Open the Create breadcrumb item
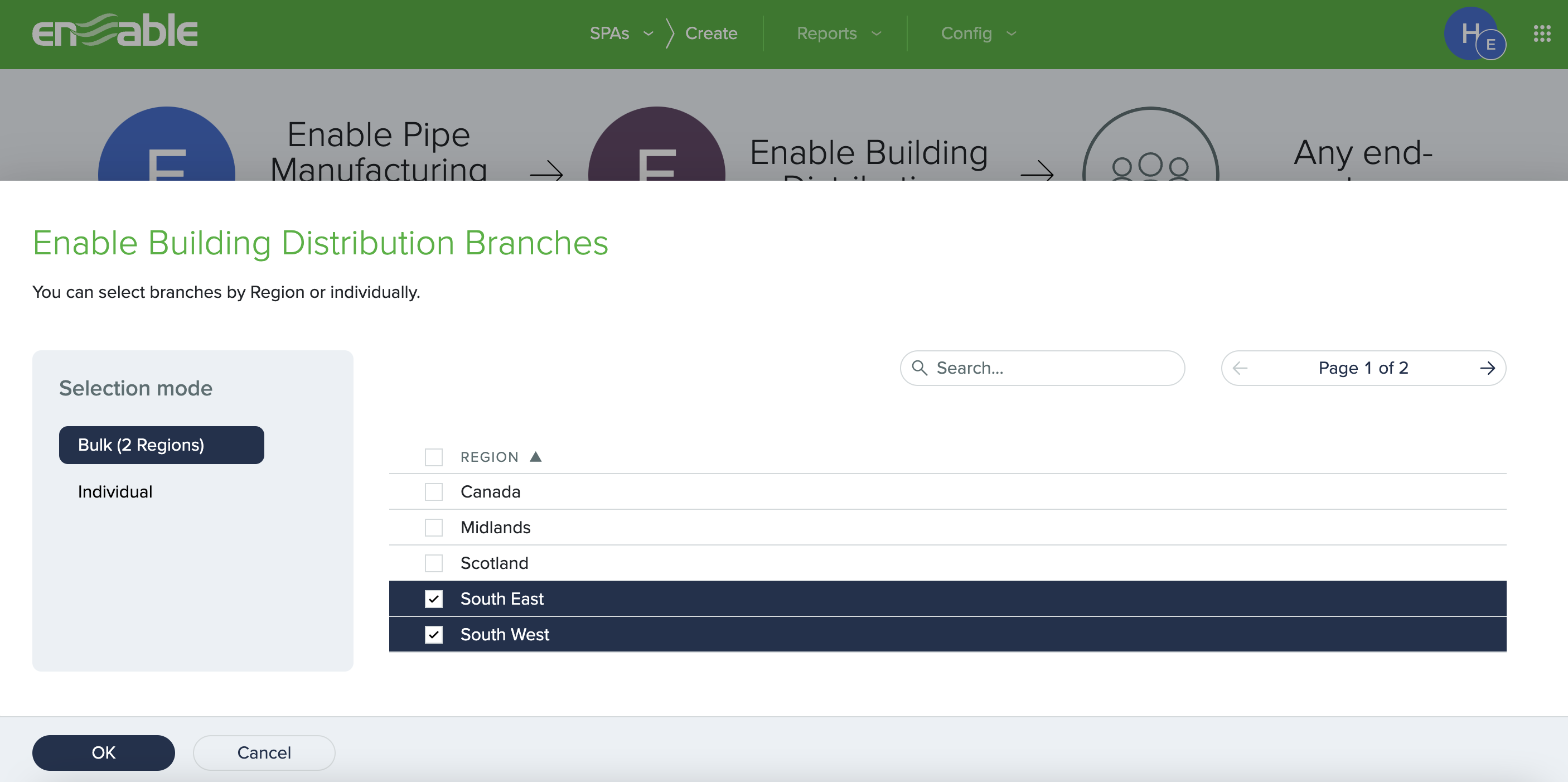Viewport: 1568px width, 782px height. (x=711, y=33)
